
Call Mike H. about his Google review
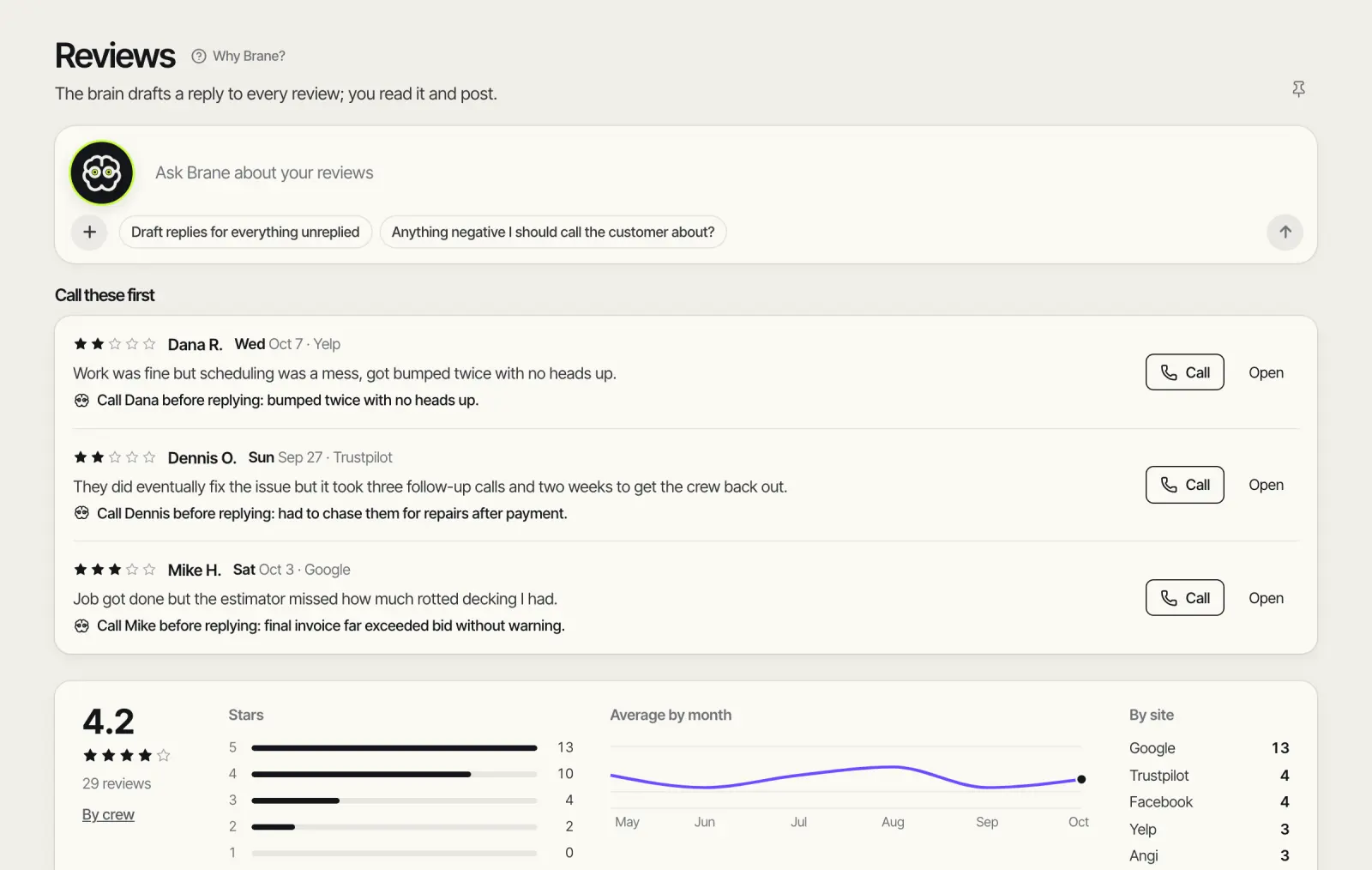pos(1184,598)
